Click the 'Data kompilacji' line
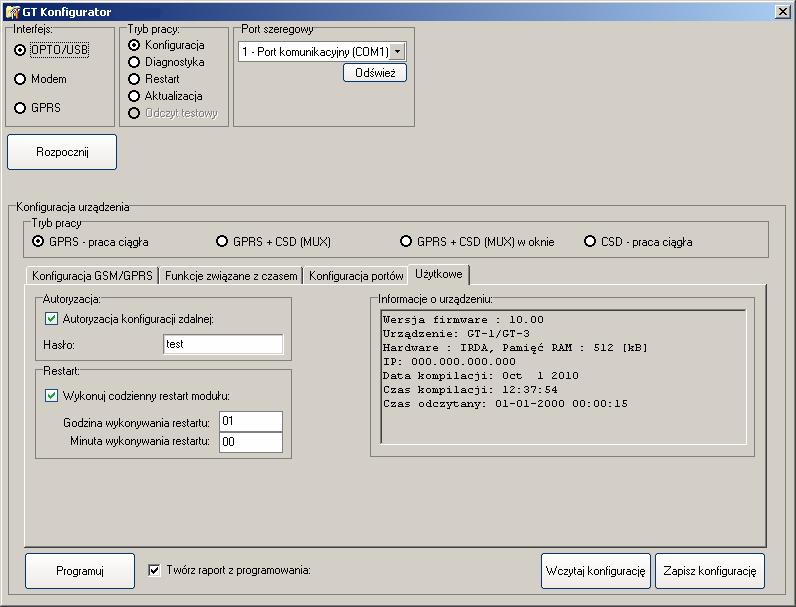796x607 pixels. (x=481, y=376)
